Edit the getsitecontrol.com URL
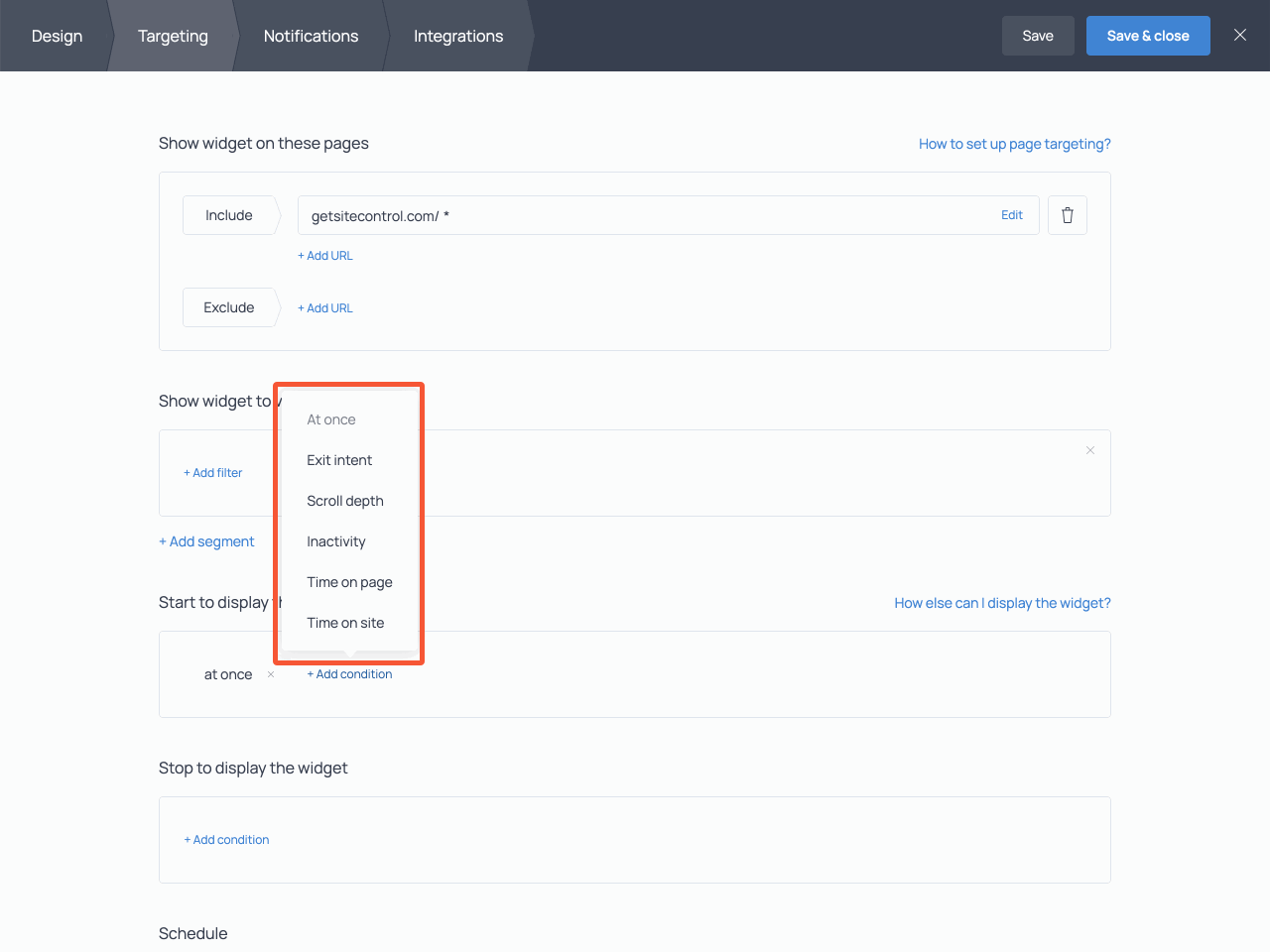Screen dimensions: 1270x952 click(x=1011, y=215)
